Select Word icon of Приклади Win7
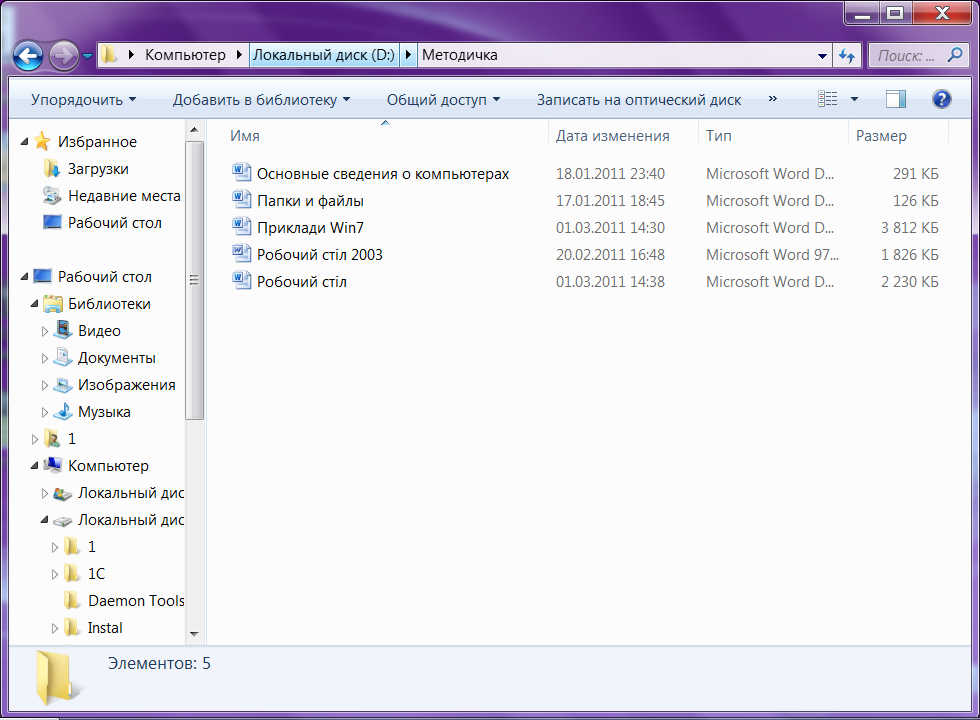The width and height of the screenshot is (980, 720). coord(241,227)
